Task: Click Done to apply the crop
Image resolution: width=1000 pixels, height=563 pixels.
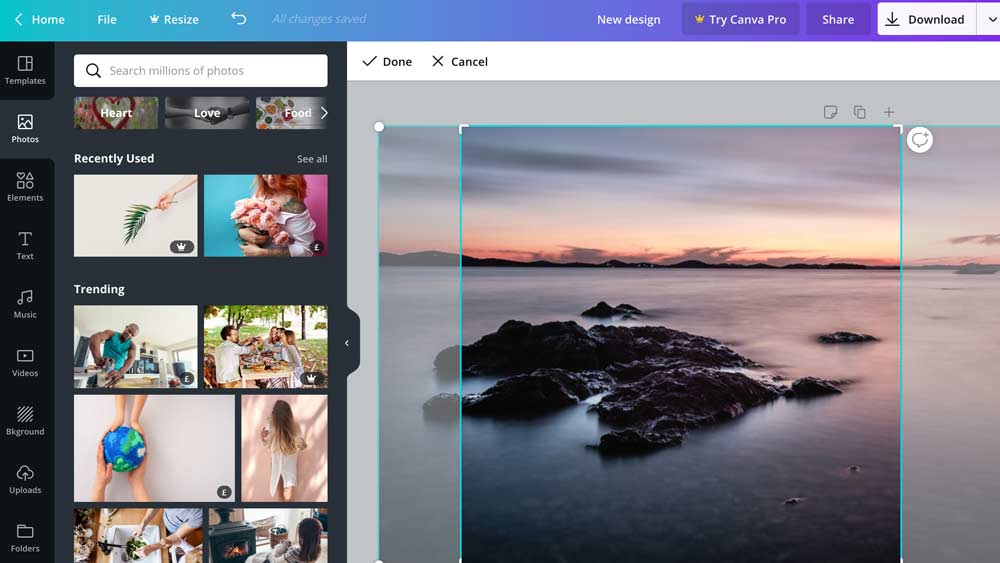Action: 387,61
